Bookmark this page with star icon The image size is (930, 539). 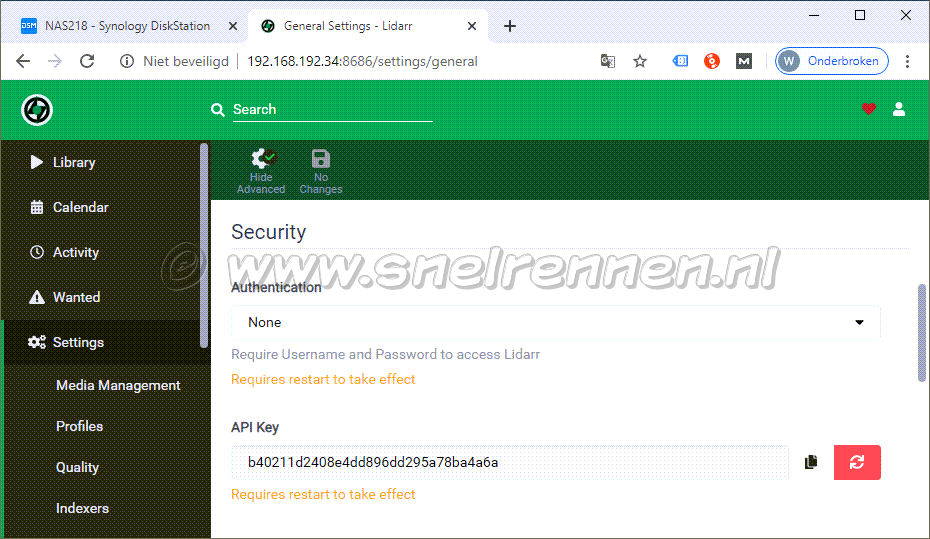(x=640, y=61)
